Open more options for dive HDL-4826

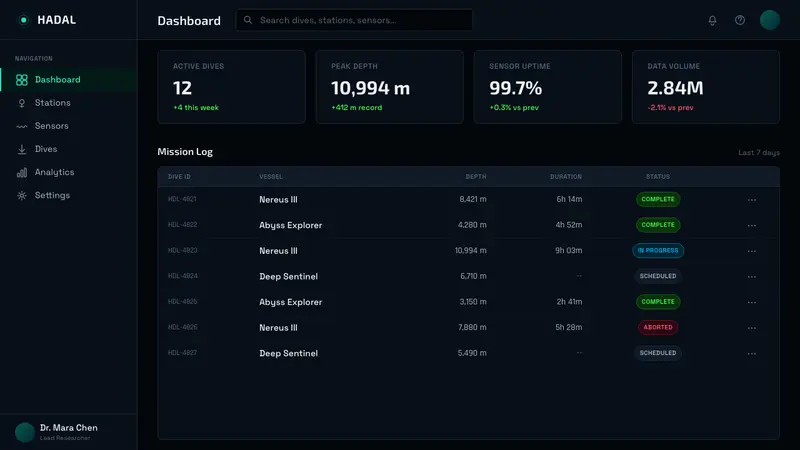point(752,328)
